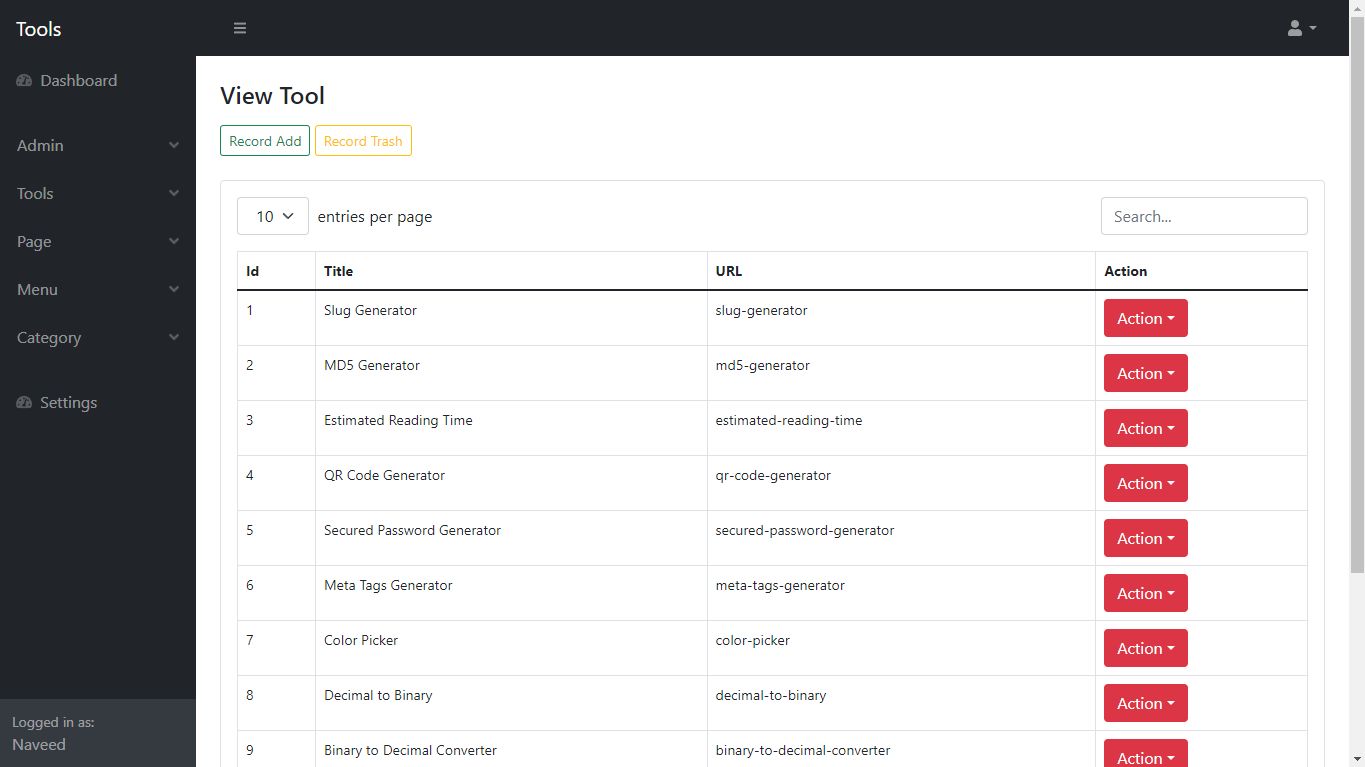Expand the Admin menu chevron
The image size is (1365, 767).
(x=174, y=146)
